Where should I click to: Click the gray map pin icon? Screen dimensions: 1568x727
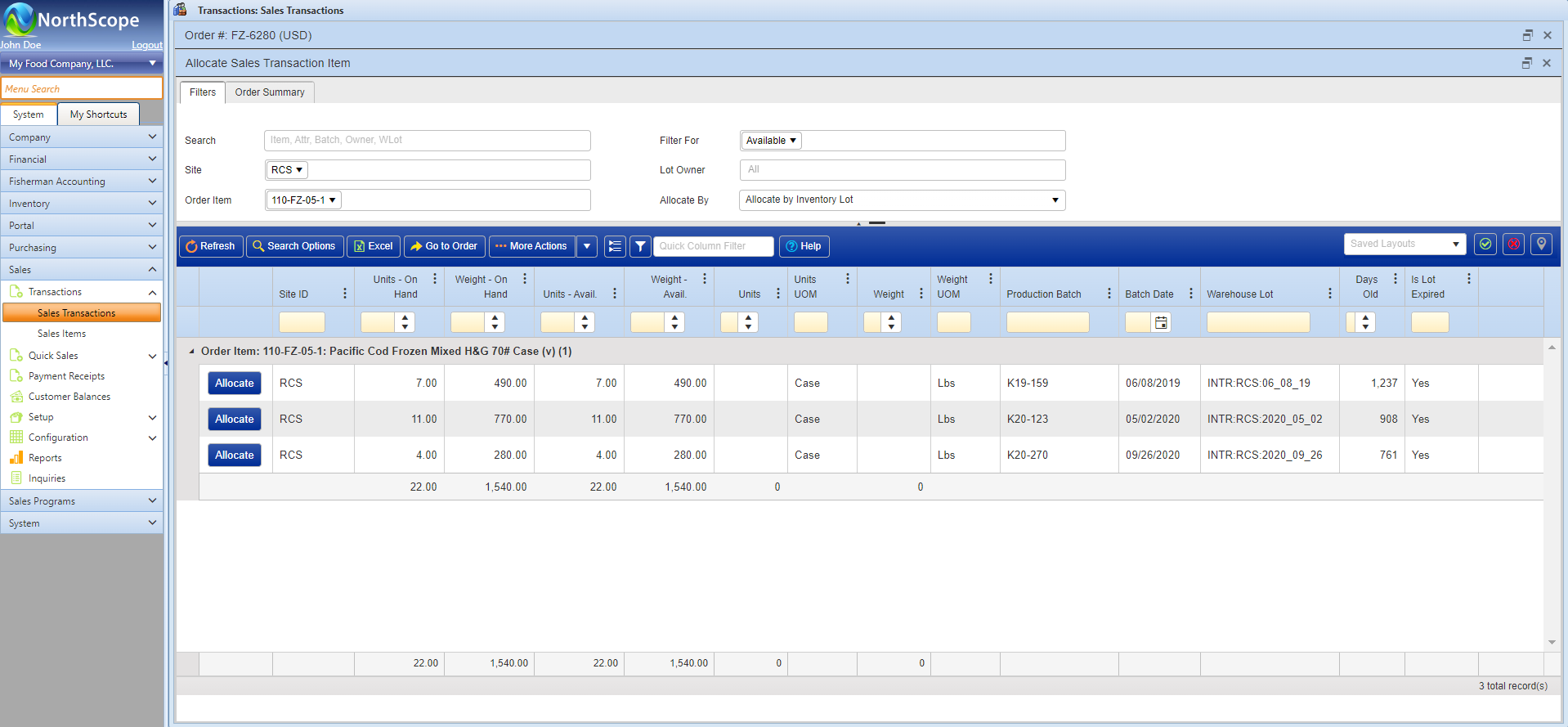click(x=1541, y=244)
